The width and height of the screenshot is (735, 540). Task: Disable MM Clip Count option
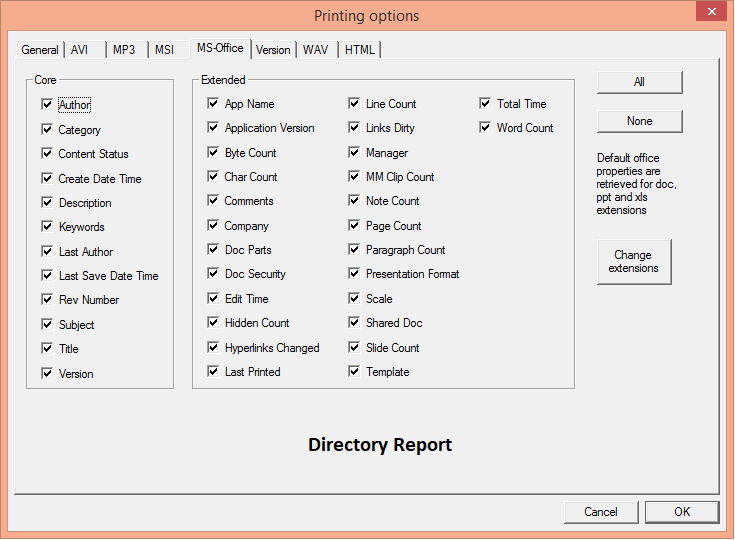[354, 176]
